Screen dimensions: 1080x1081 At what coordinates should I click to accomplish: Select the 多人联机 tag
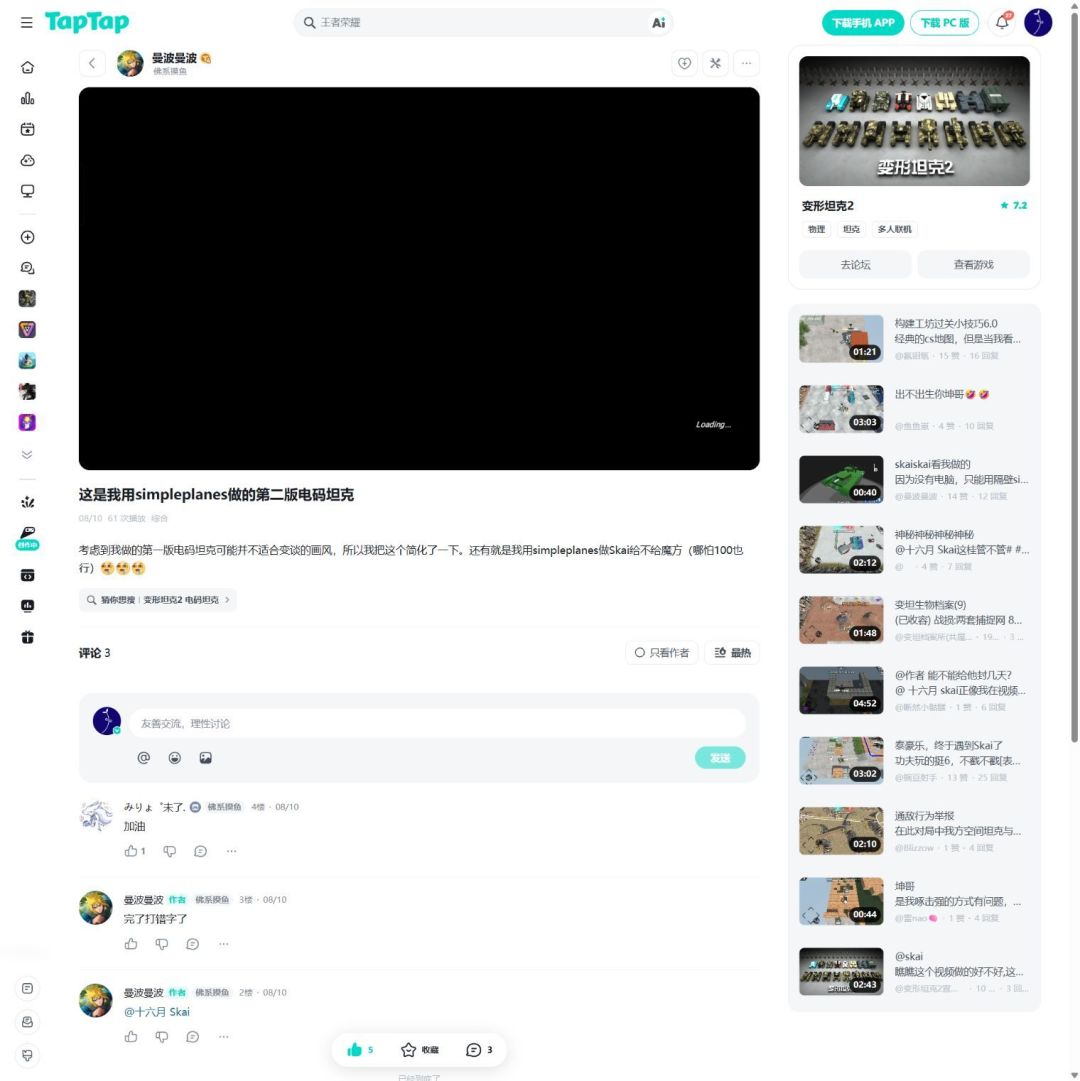pos(895,230)
